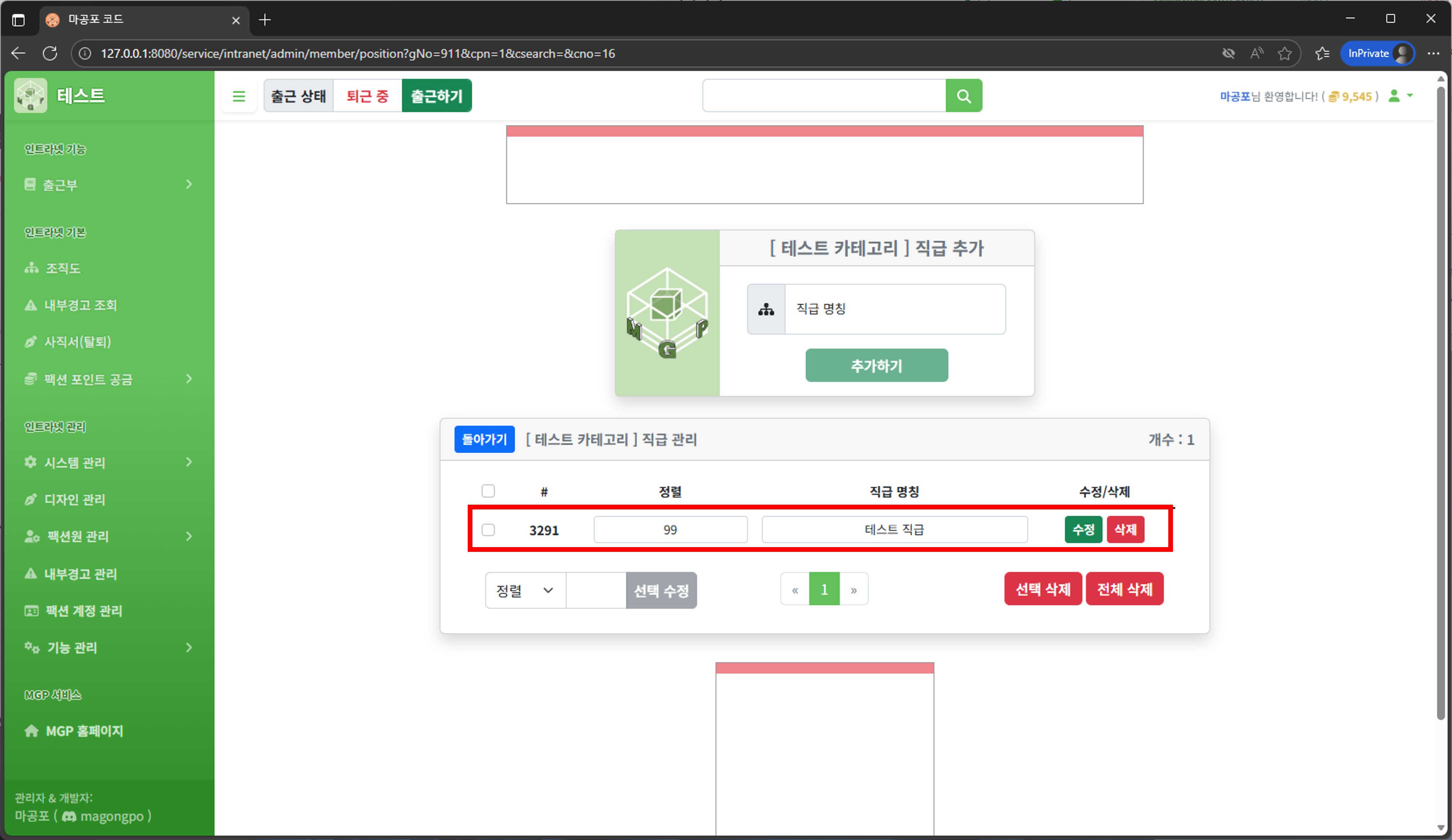Open 내부경고 관리 in the sidebar
This screenshot has width=1452, height=840.
pos(81,573)
